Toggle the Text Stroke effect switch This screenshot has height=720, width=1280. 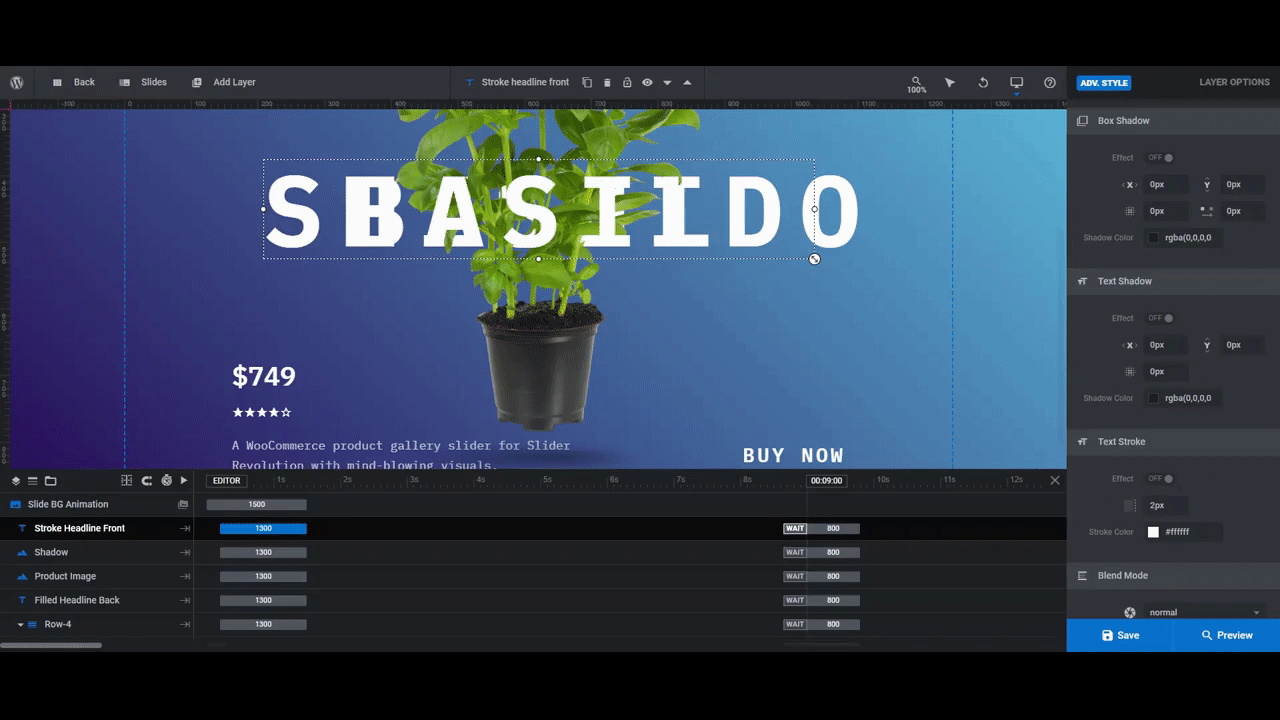pos(1160,479)
